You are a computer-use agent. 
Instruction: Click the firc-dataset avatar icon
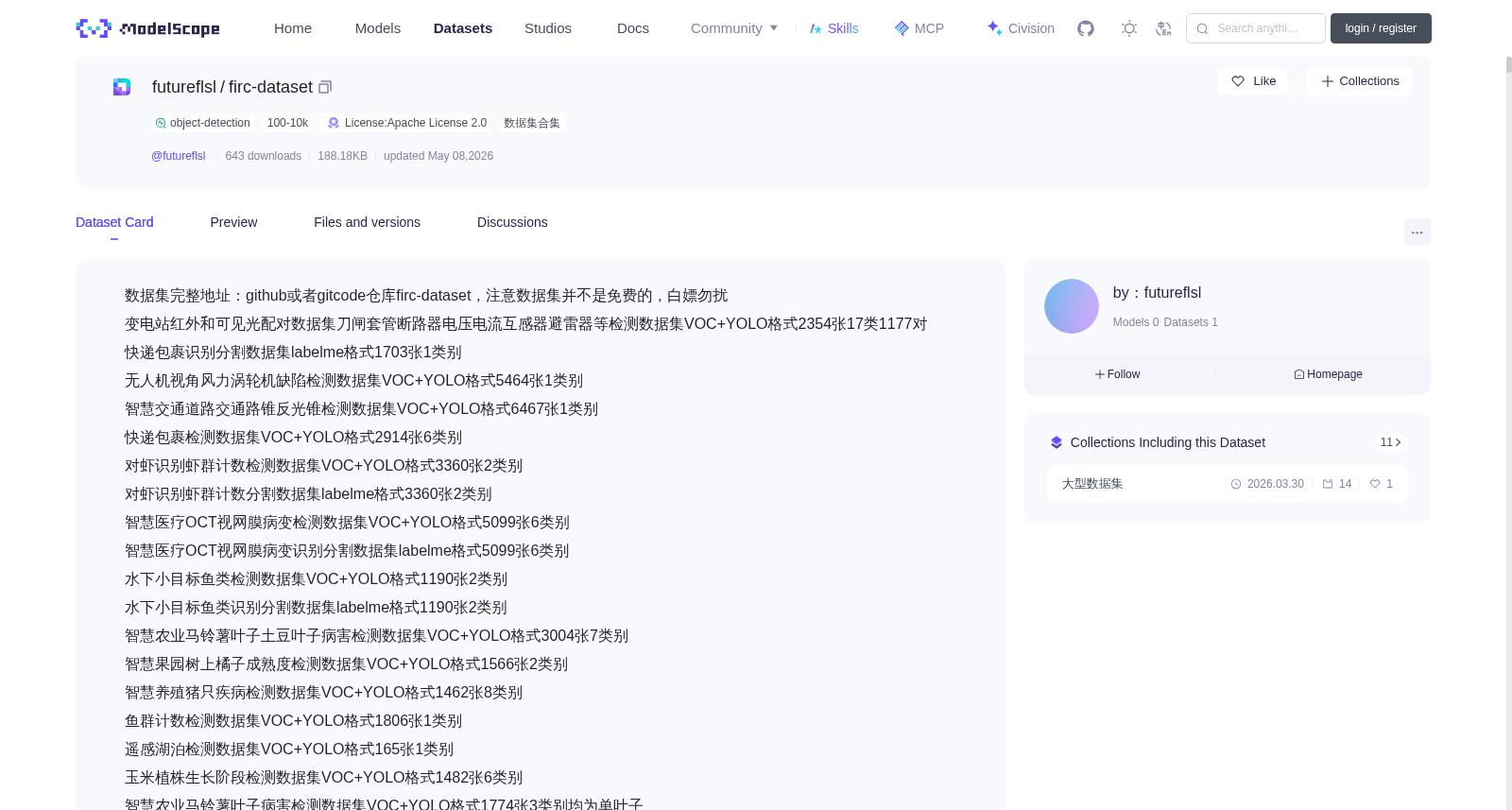coord(122,87)
